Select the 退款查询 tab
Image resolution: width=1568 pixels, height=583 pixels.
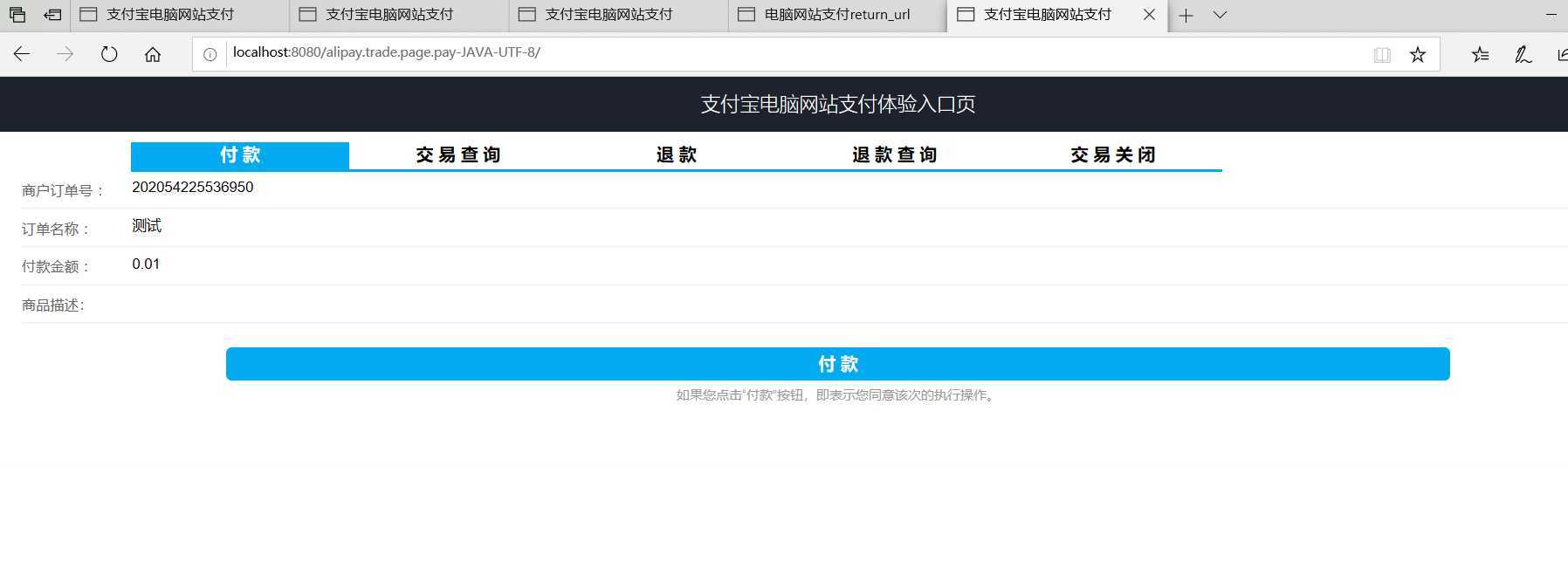pos(895,155)
